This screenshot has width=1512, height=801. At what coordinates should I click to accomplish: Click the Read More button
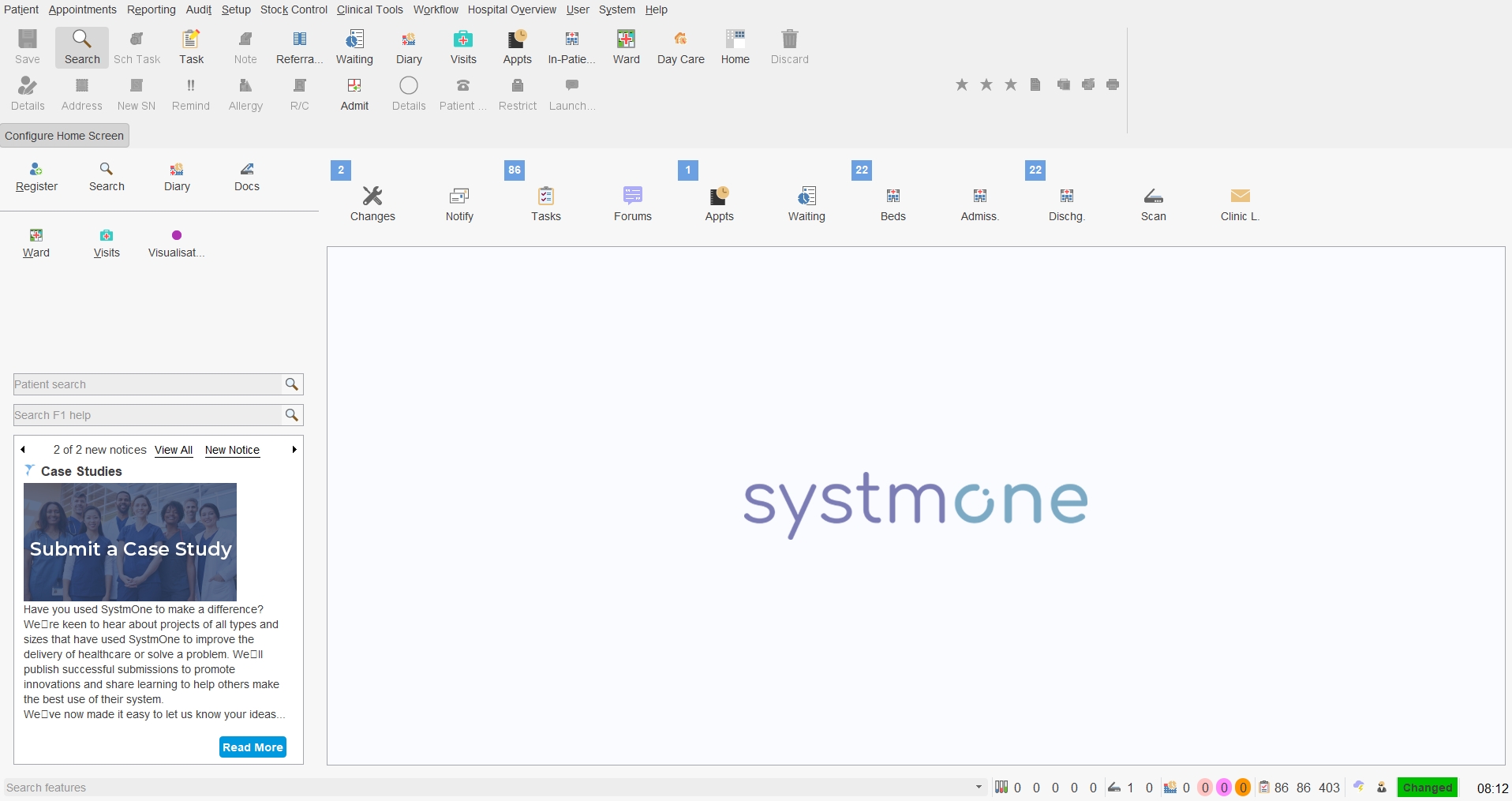pyautogui.click(x=253, y=747)
